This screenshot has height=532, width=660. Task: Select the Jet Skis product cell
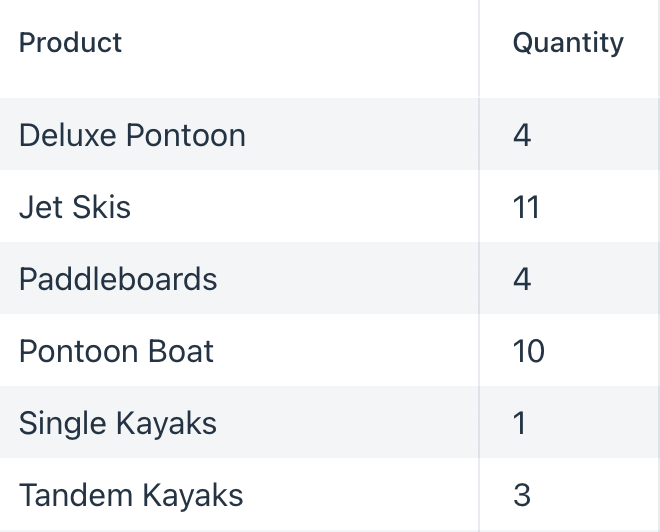tap(239, 207)
